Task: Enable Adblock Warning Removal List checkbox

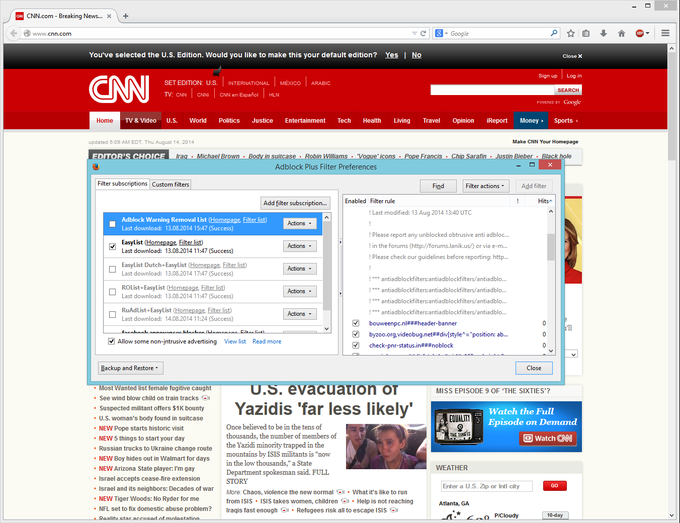Action: [112, 224]
